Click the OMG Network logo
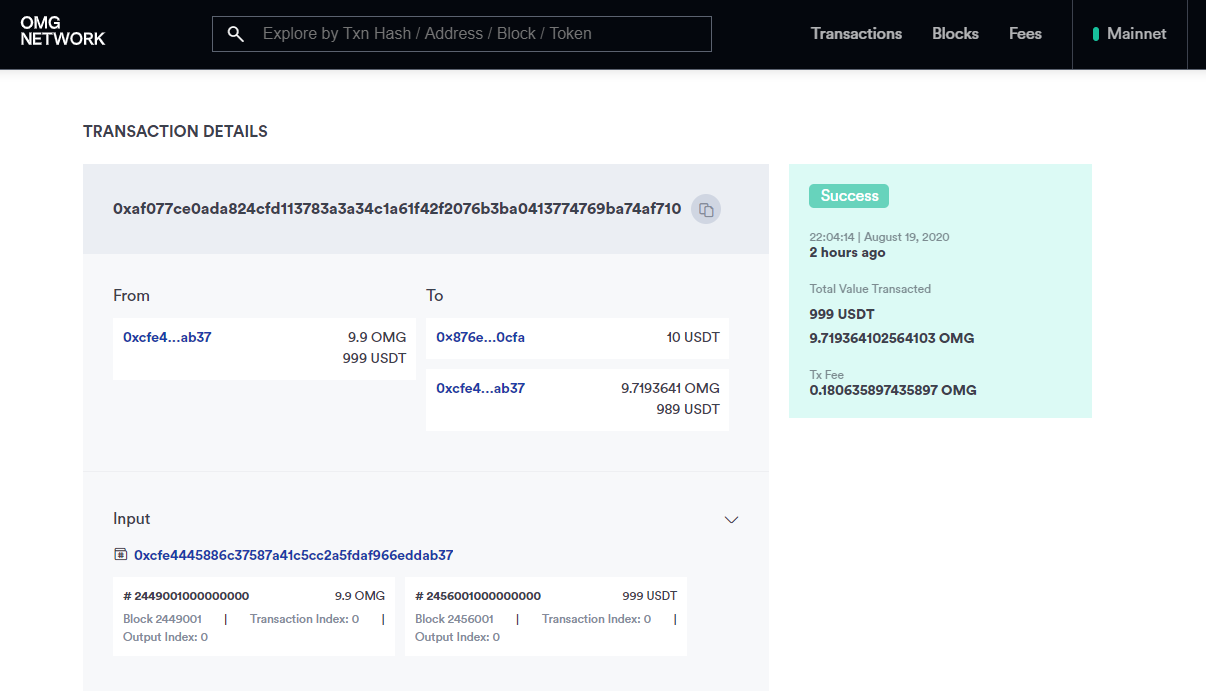This screenshot has width=1206, height=691. point(62,31)
